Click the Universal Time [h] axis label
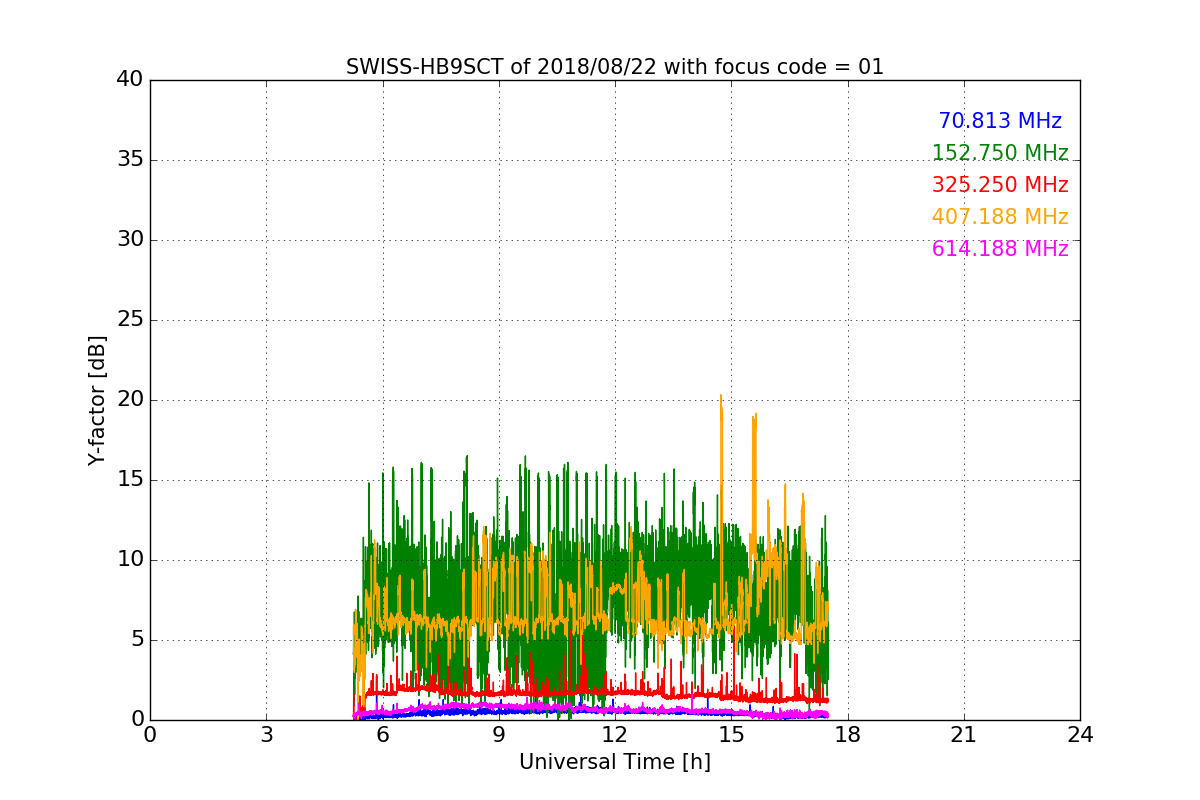Image resolution: width=1200 pixels, height=800 pixels. click(x=615, y=762)
